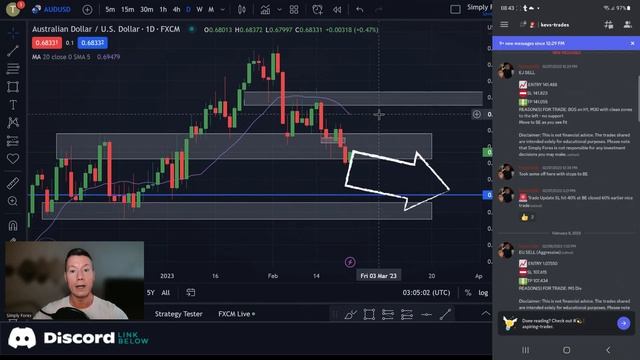Expand the indicators favorites dropdown arrow
This screenshot has width=640, height=360.
[279, 9]
